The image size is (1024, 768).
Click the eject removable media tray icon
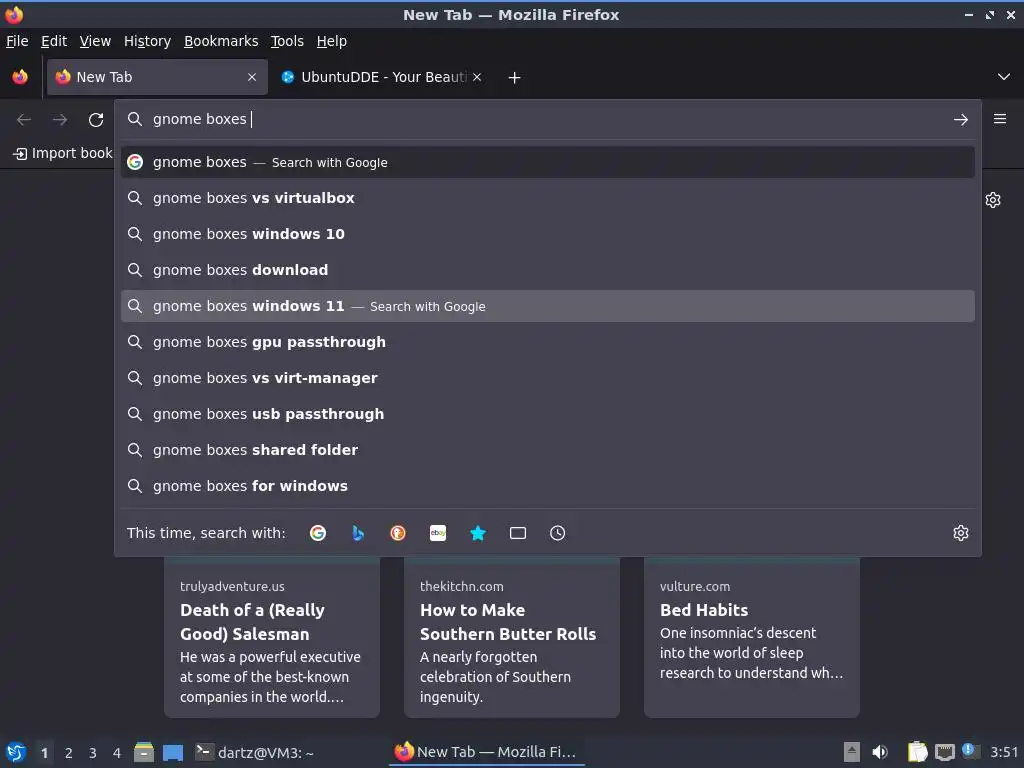852,752
